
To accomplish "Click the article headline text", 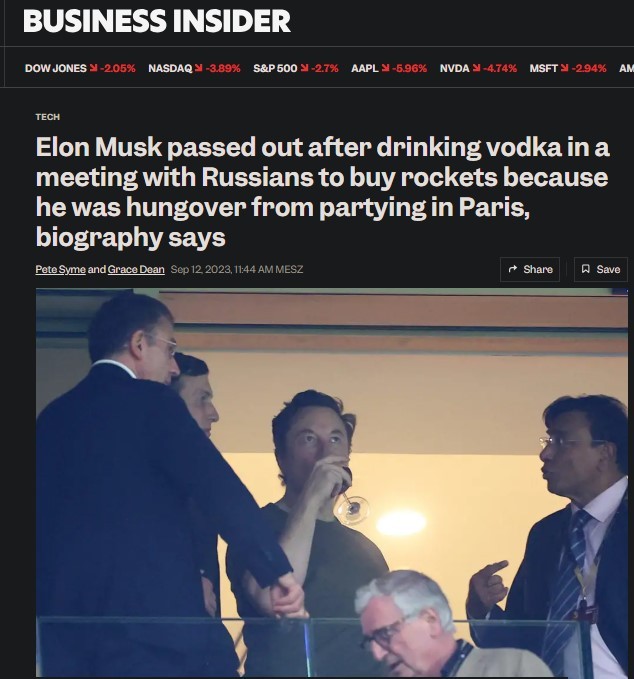I will pyautogui.click(x=323, y=192).
